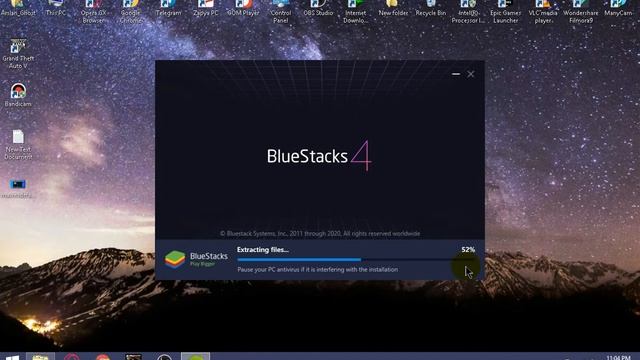The width and height of the screenshot is (640, 360).
Task: Open the New folder icon
Action: pos(393,8)
